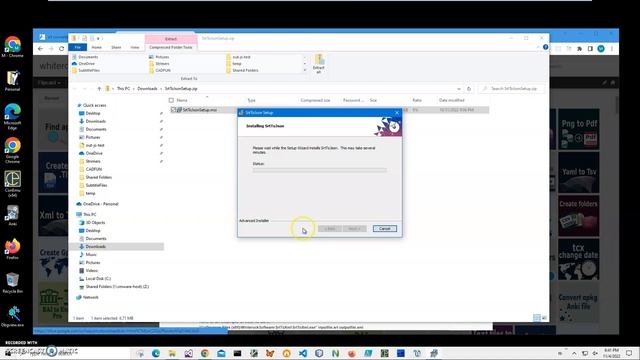Select the Compressed Folder Tools tab
Viewport: 640px width, 360px height.
coord(171,47)
